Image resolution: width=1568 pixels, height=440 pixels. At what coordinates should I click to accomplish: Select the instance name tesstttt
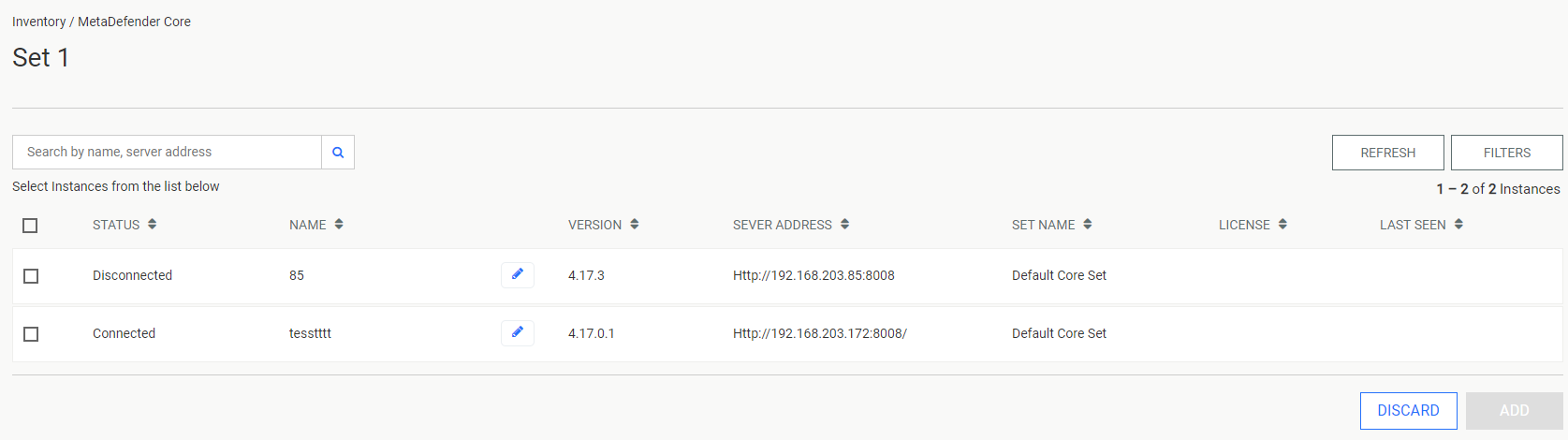(310, 333)
